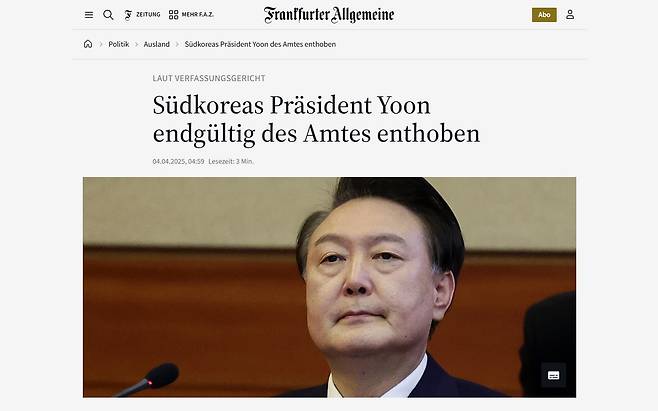Screen dimensions: 658x411
Task: Click the chevron following Ausland
Action: (177, 44)
